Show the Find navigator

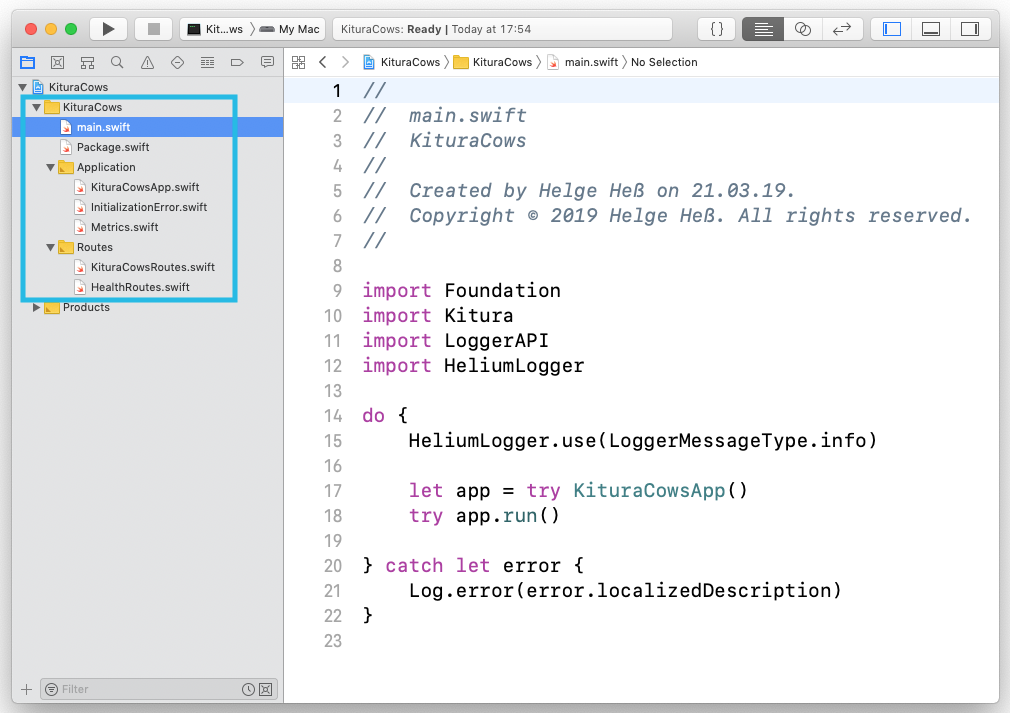click(x=117, y=62)
